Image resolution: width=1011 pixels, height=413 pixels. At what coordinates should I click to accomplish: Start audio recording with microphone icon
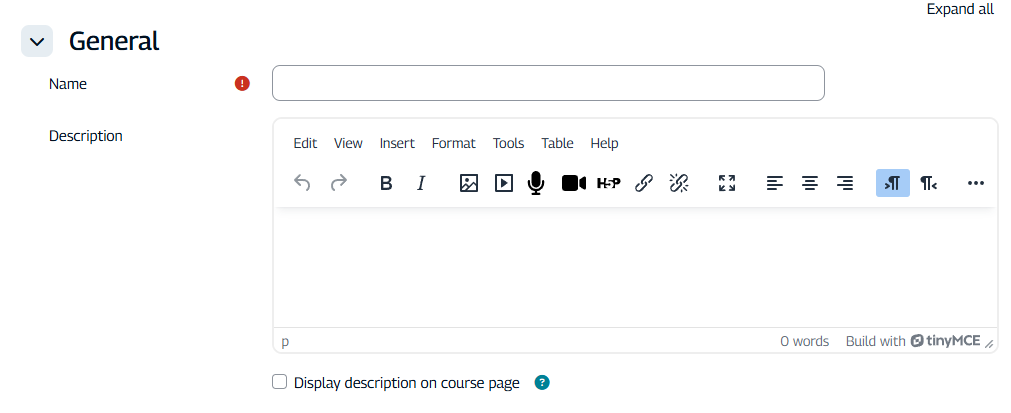tap(537, 183)
